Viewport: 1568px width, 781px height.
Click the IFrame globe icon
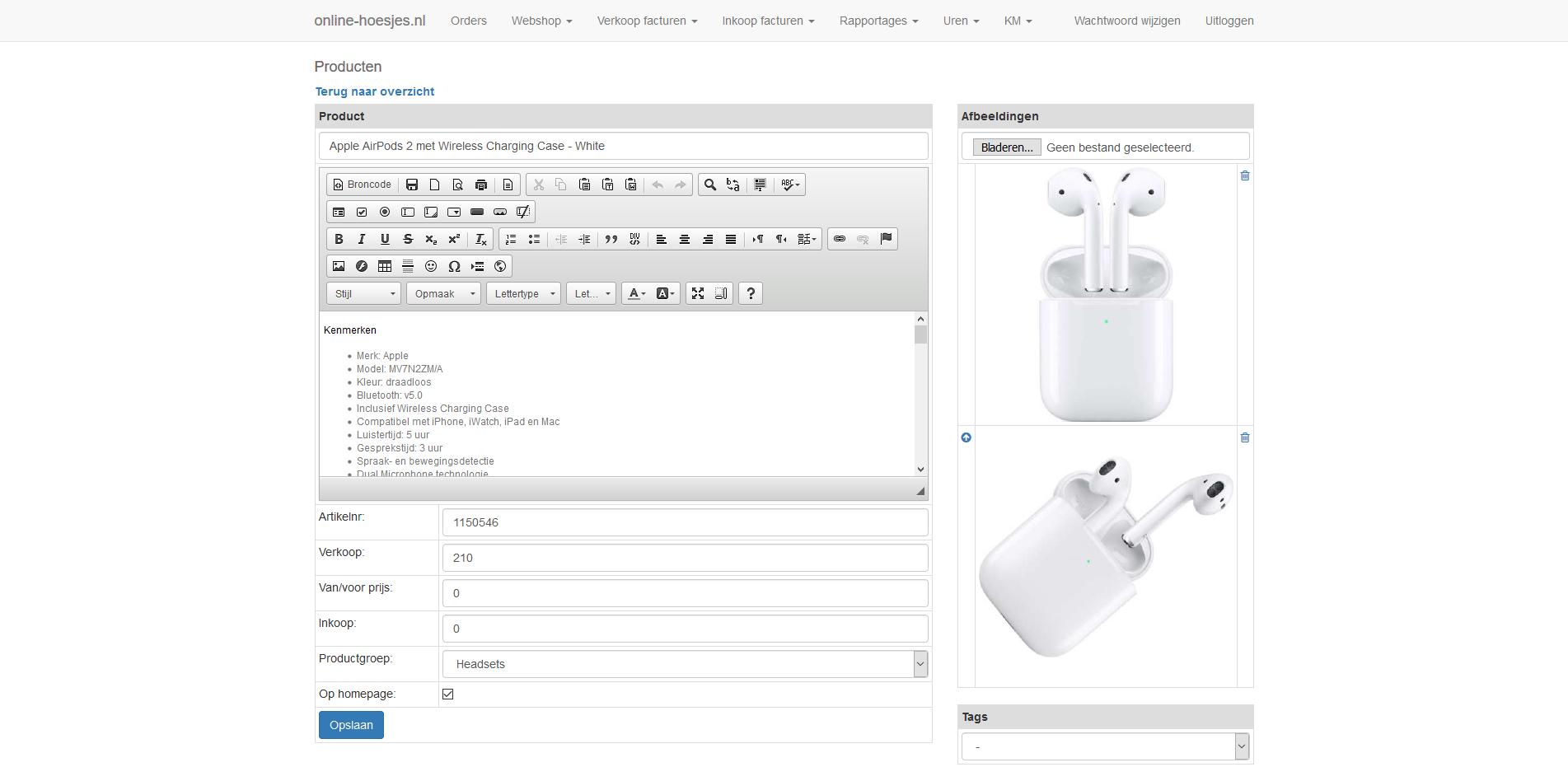[500, 266]
